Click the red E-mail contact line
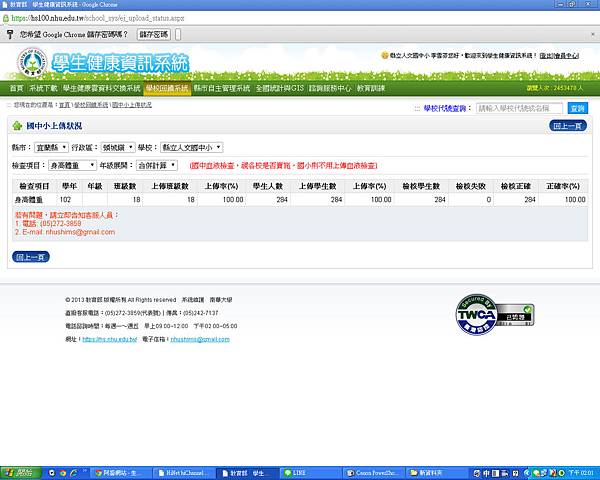600x480 pixels. point(65,232)
